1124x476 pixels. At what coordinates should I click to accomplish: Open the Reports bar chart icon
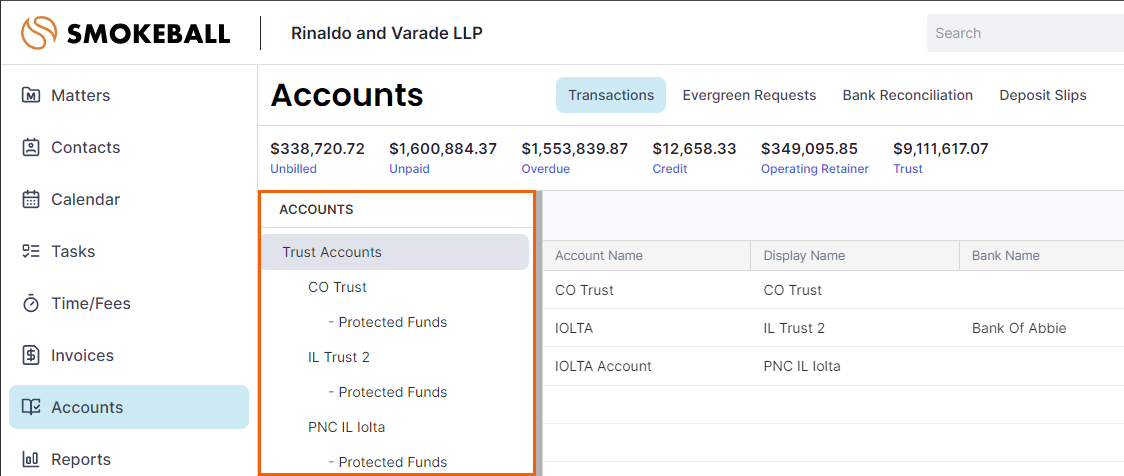click(31, 459)
